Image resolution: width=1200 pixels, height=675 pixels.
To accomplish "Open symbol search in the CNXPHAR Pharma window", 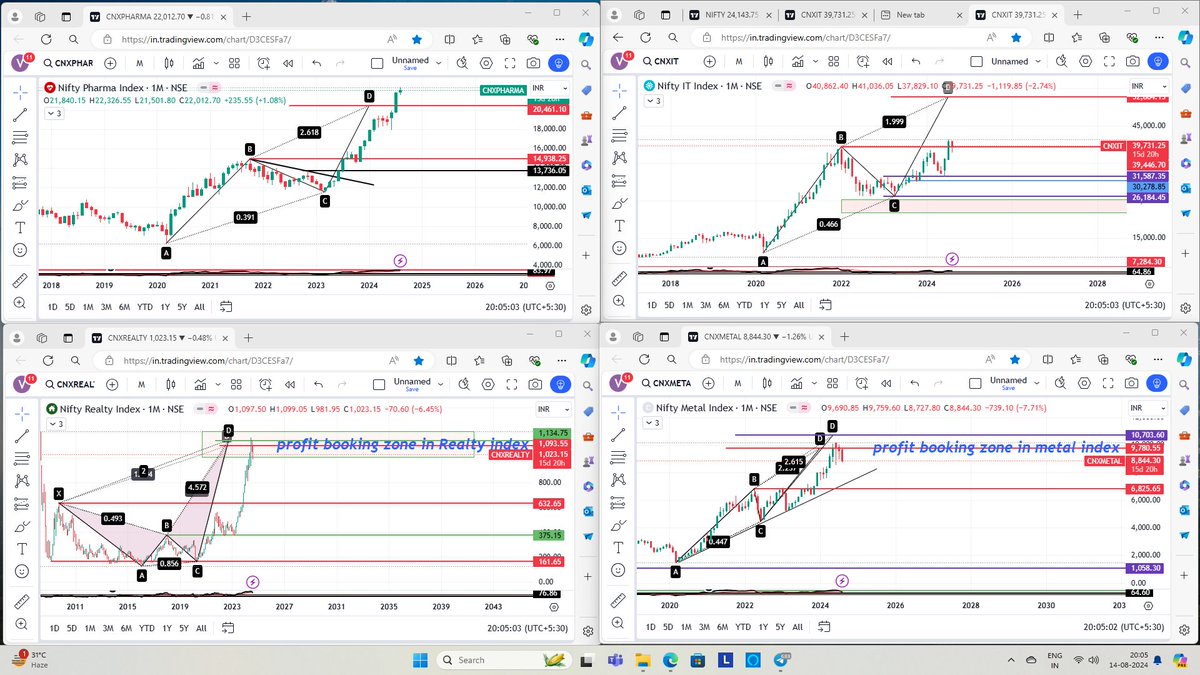I will pyautogui.click(x=69, y=62).
